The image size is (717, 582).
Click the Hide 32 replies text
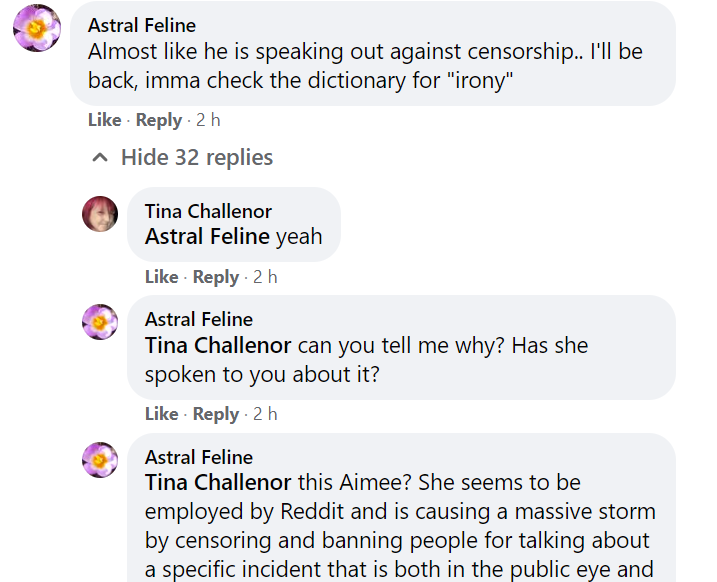[x=197, y=158]
